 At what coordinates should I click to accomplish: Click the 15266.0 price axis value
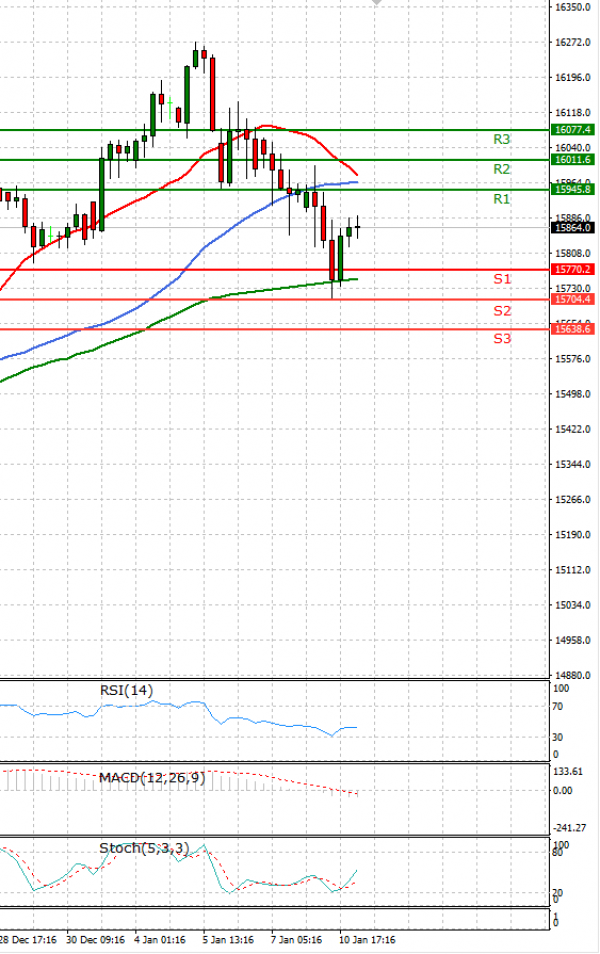point(573,500)
